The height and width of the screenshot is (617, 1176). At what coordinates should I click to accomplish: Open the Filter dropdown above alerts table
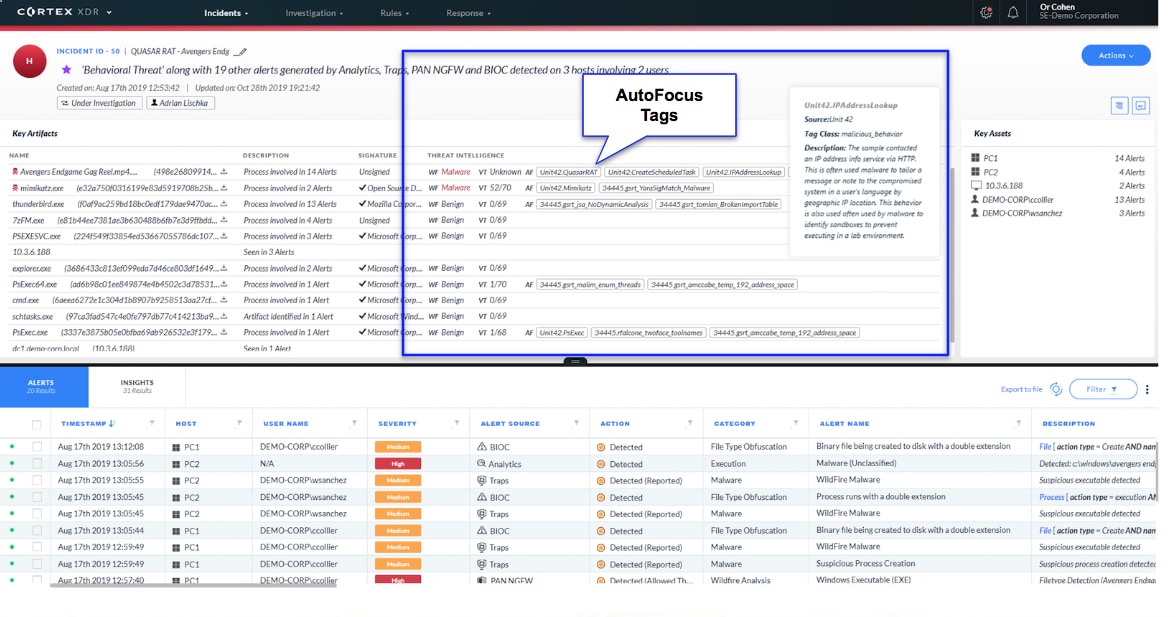(x=1102, y=389)
